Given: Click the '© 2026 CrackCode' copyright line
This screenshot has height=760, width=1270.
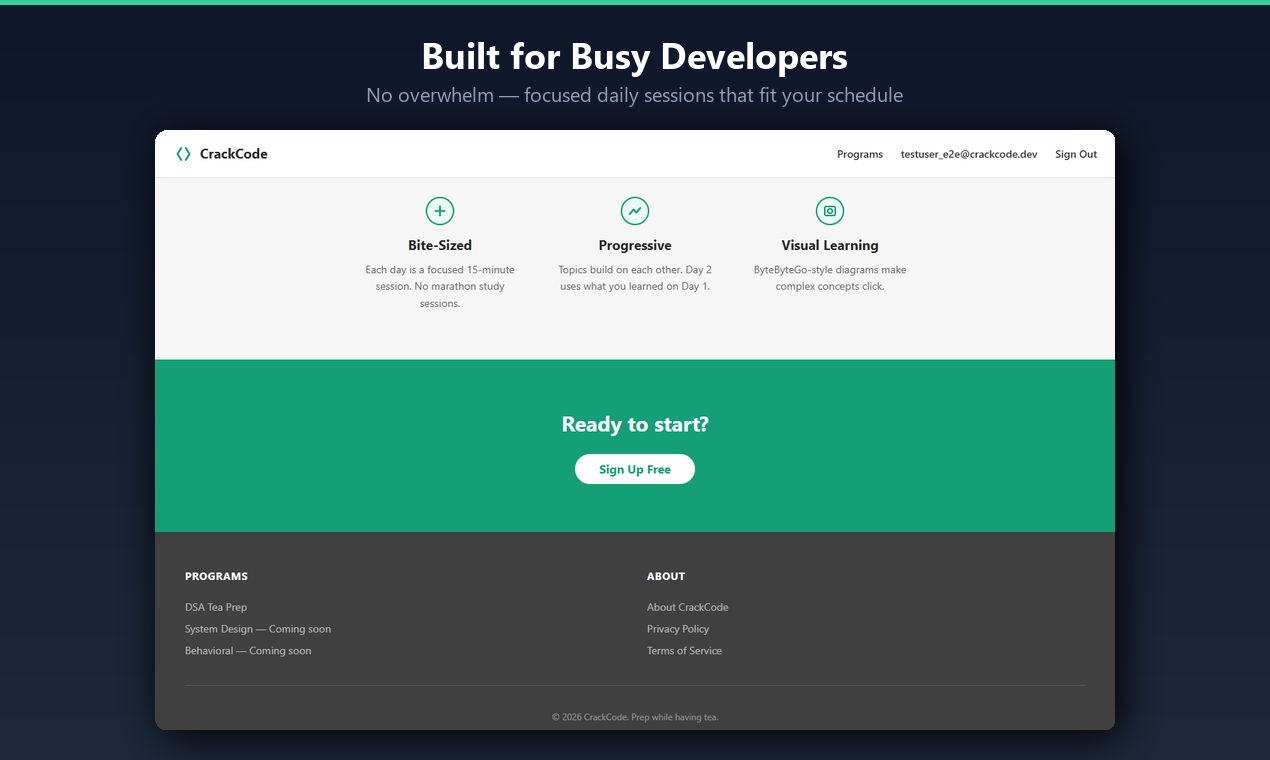Looking at the screenshot, I should point(635,717).
